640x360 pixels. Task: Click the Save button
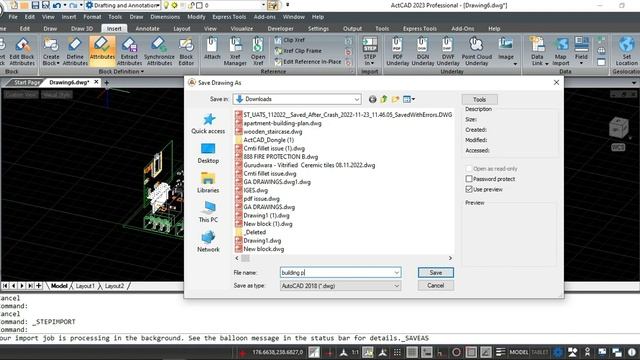436,273
